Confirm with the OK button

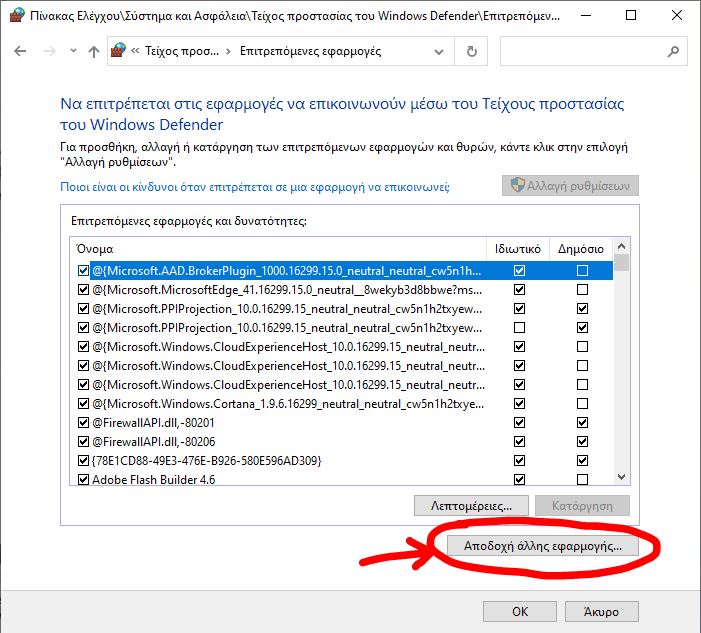coord(519,612)
